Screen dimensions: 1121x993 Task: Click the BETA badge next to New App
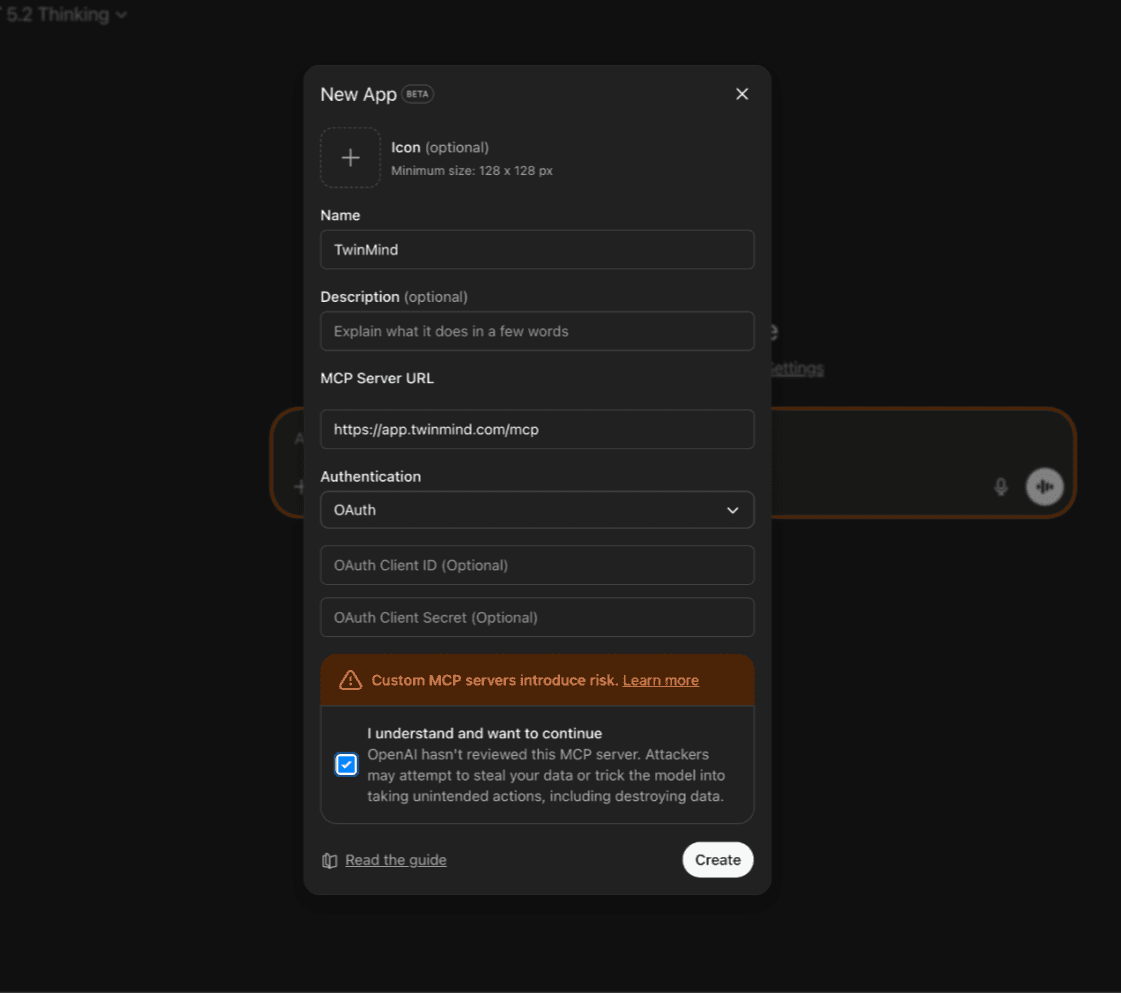[x=417, y=94]
